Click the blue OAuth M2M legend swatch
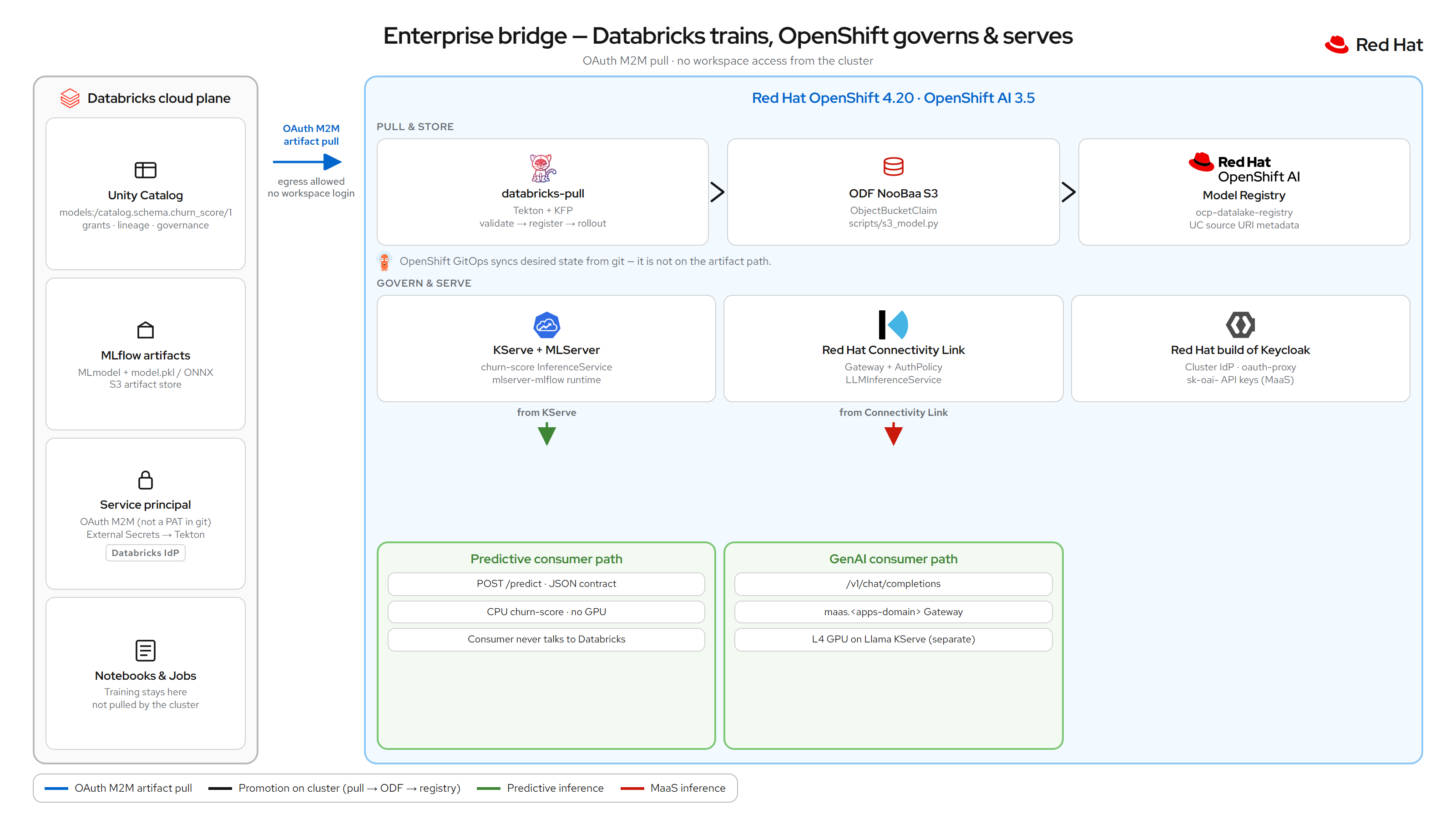1456x819 pixels. point(56,789)
